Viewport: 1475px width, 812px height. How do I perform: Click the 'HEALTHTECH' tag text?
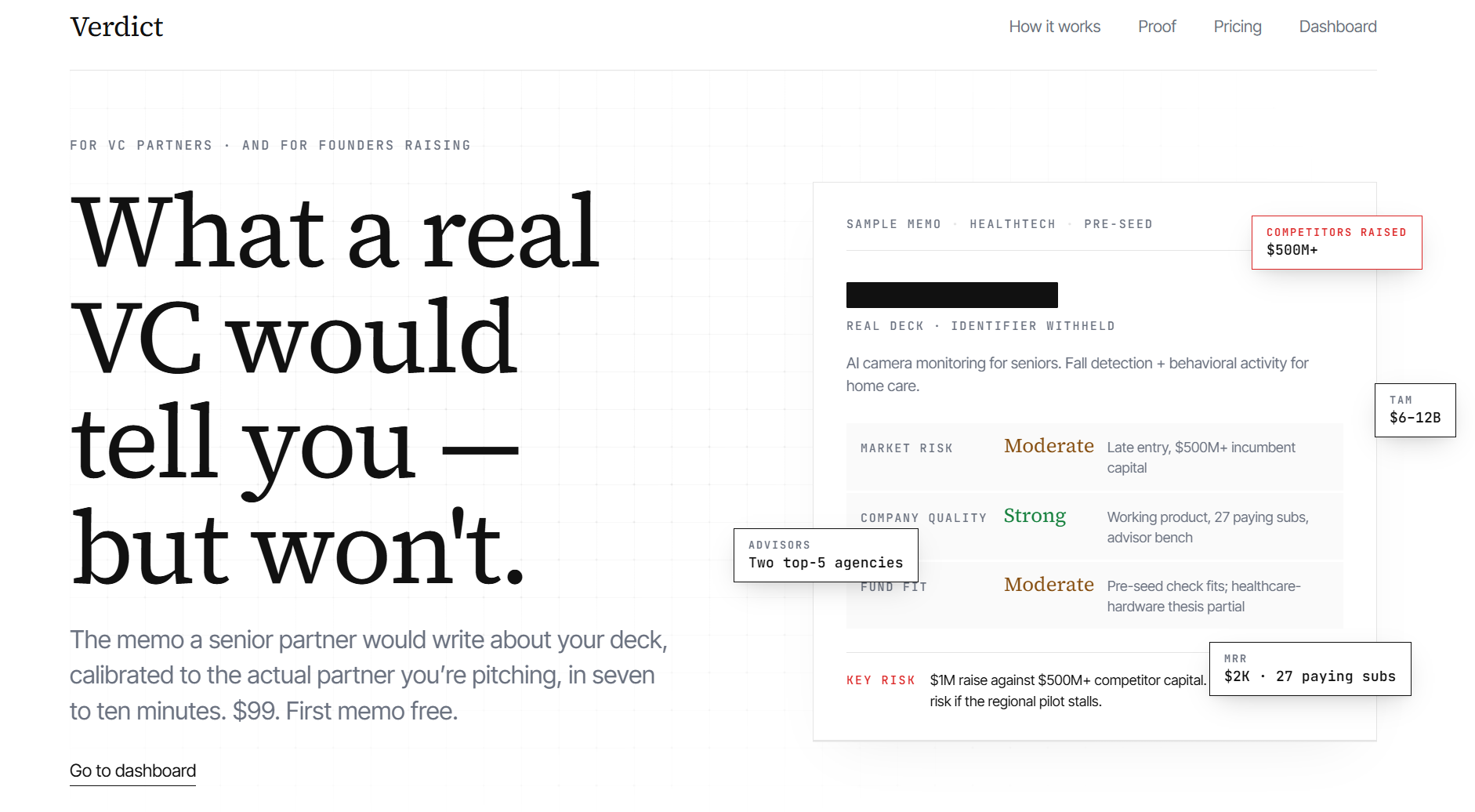click(x=1013, y=224)
